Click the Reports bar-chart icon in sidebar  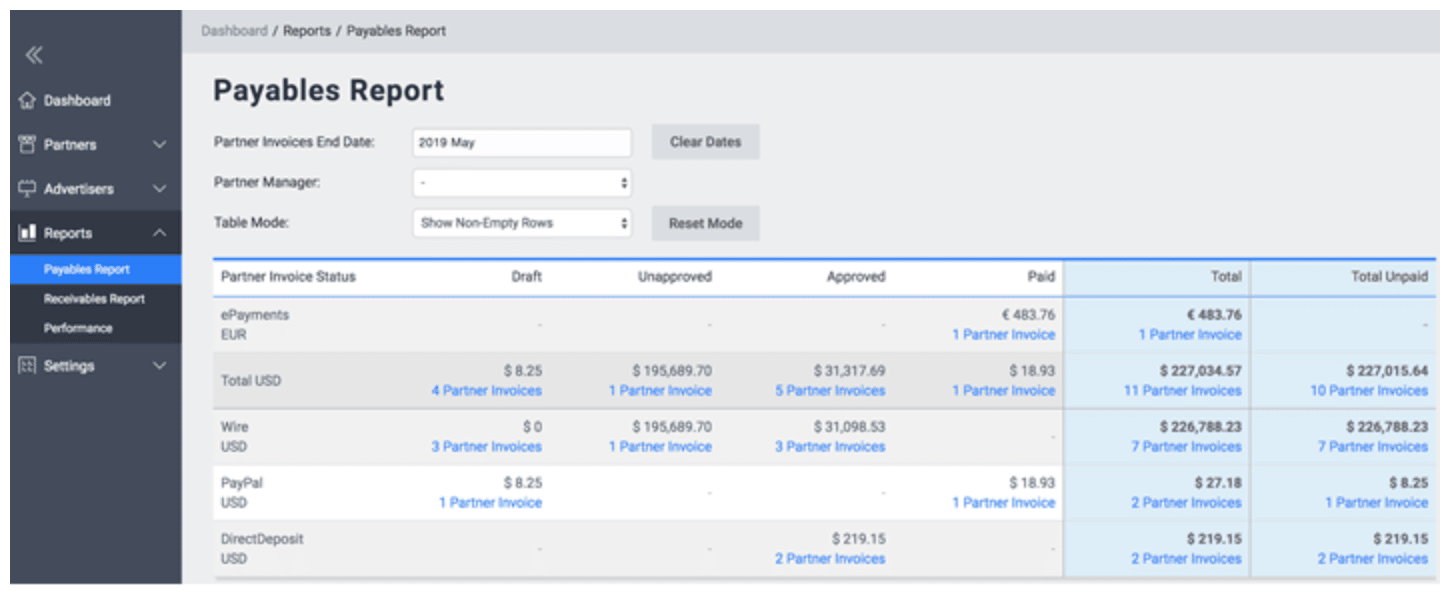(x=26, y=232)
